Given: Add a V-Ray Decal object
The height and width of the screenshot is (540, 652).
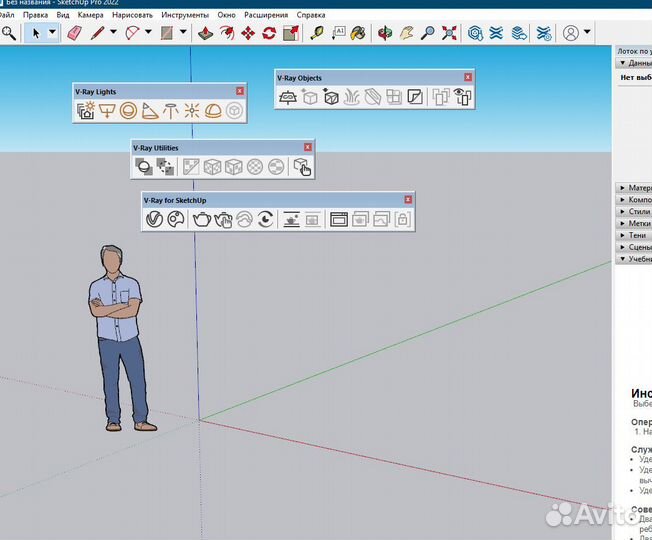Looking at the screenshot, I should tap(415, 97).
